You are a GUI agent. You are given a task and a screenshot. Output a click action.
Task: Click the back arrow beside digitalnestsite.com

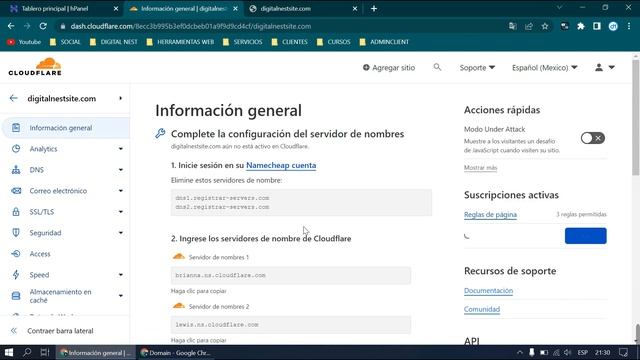point(13,98)
